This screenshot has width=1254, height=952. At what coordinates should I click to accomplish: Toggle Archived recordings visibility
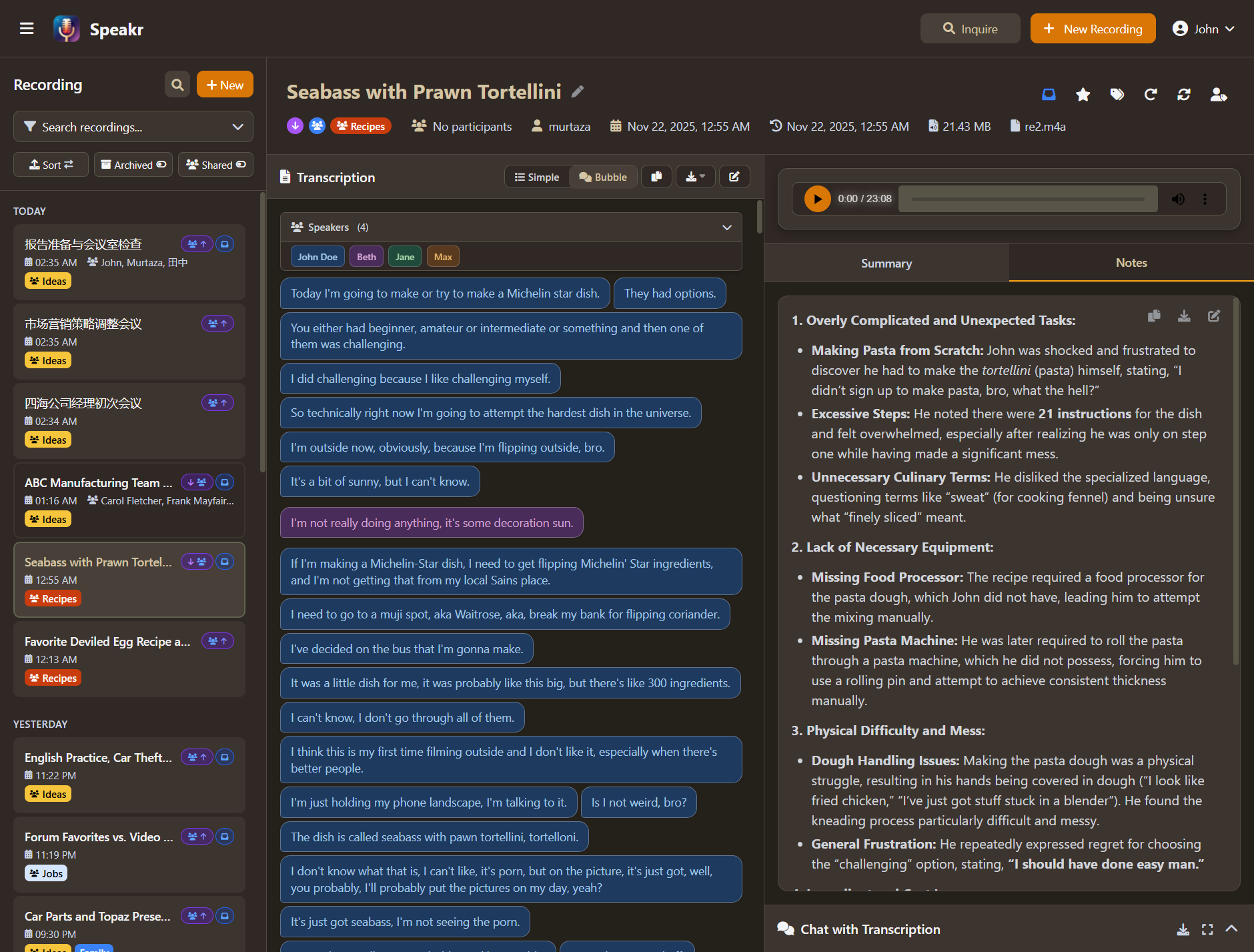[x=133, y=164]
